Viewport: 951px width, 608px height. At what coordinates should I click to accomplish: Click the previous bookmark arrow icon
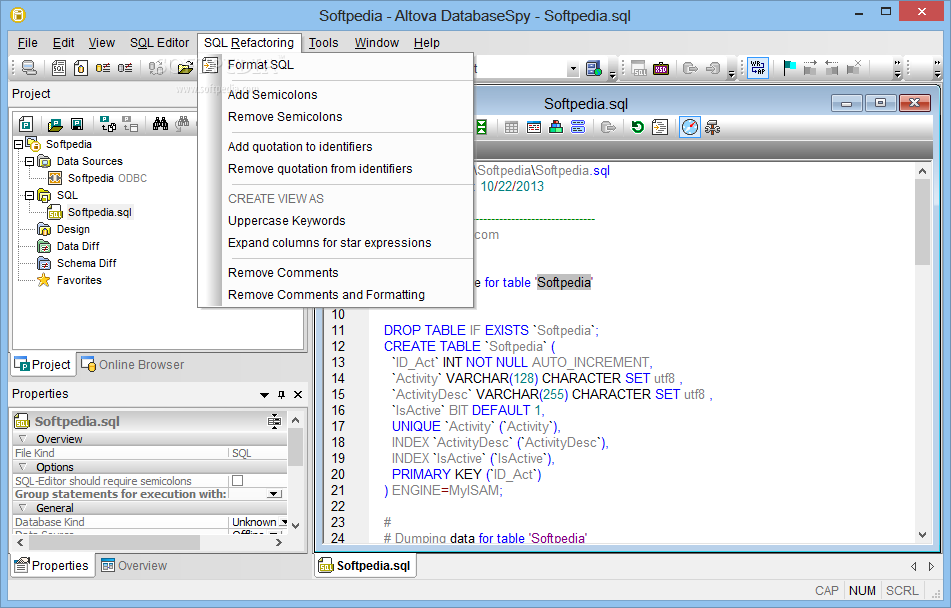832,68
